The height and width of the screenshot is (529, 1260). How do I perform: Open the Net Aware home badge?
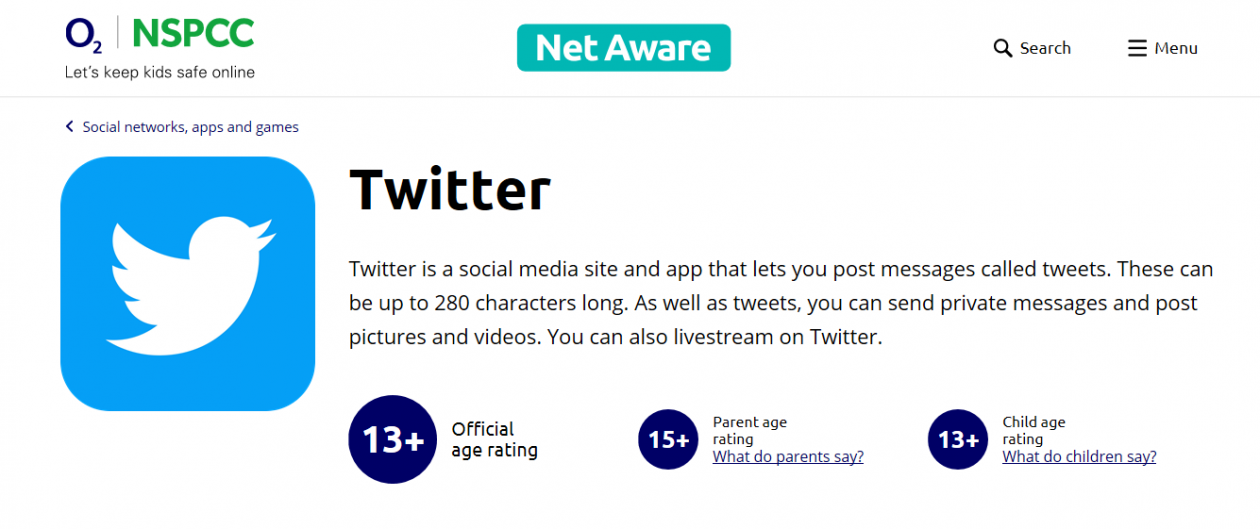pyautogui.click(x=624, y=48)
